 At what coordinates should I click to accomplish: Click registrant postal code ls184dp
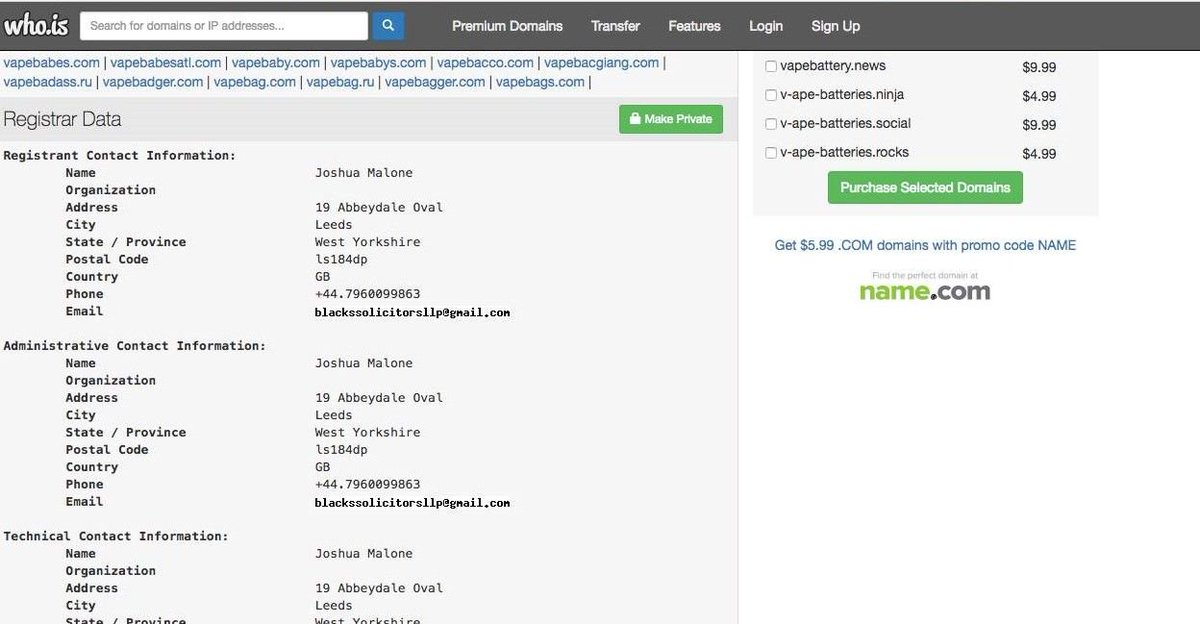(341, 259)
